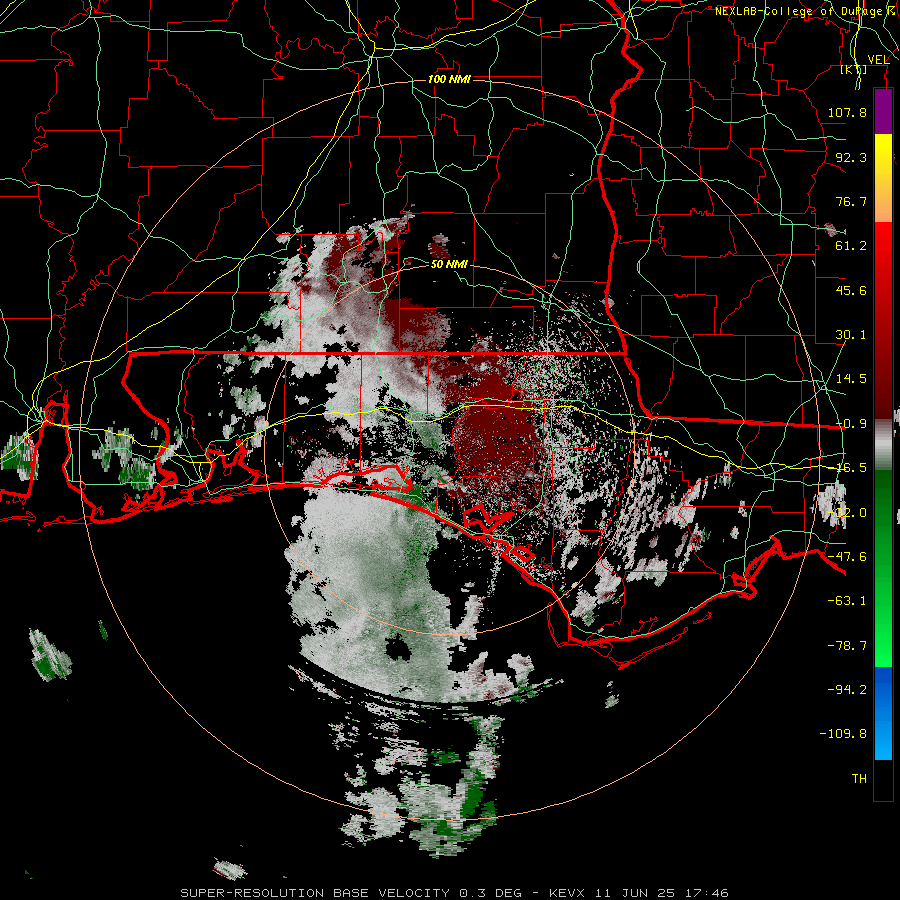
Task: Click the VEL legend title
Action: 878,60
